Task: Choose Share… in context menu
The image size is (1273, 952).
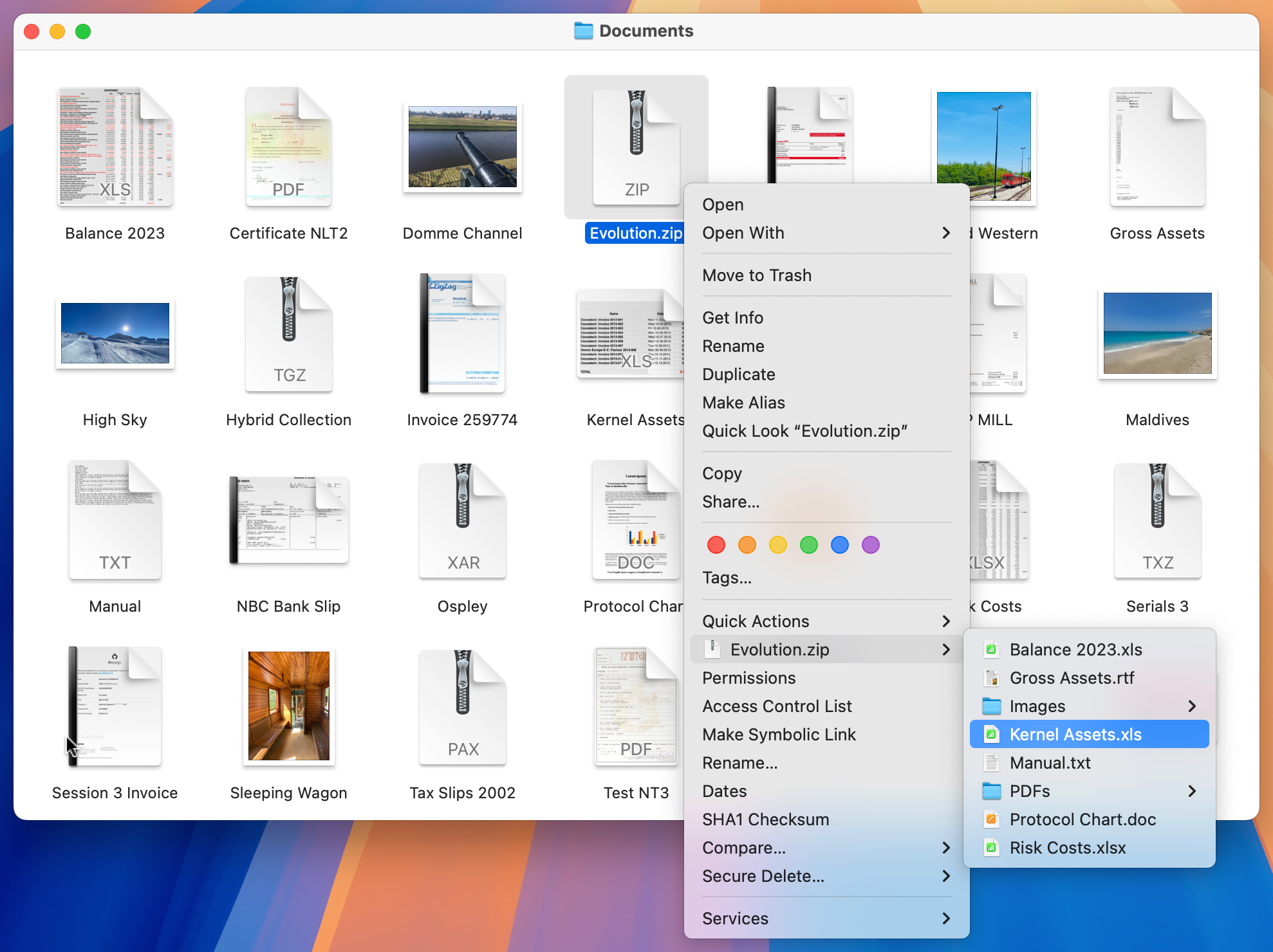Action: pyautogui.click(x=827, y=502)
